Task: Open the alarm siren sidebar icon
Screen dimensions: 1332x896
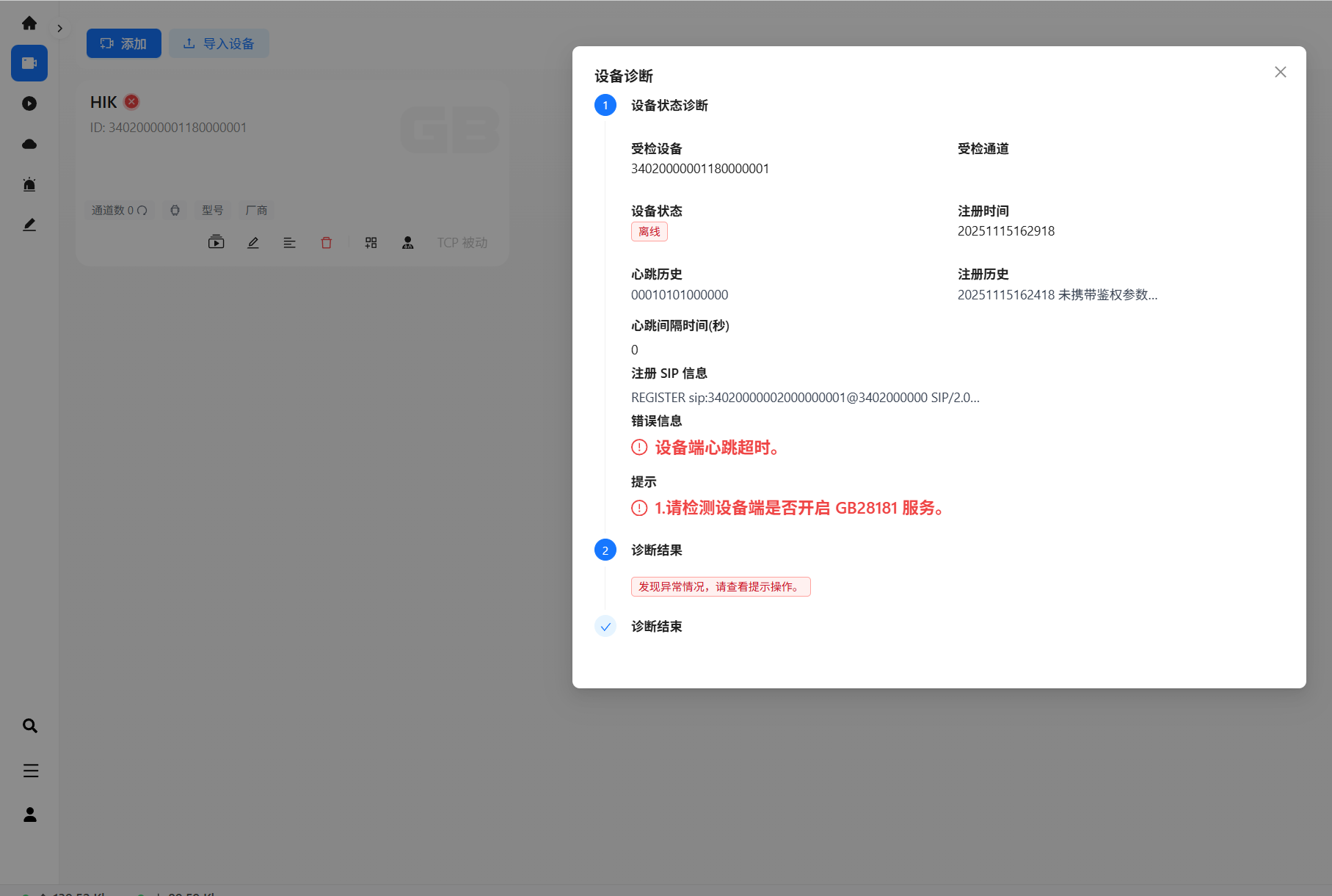Action: tap(29, 184)
